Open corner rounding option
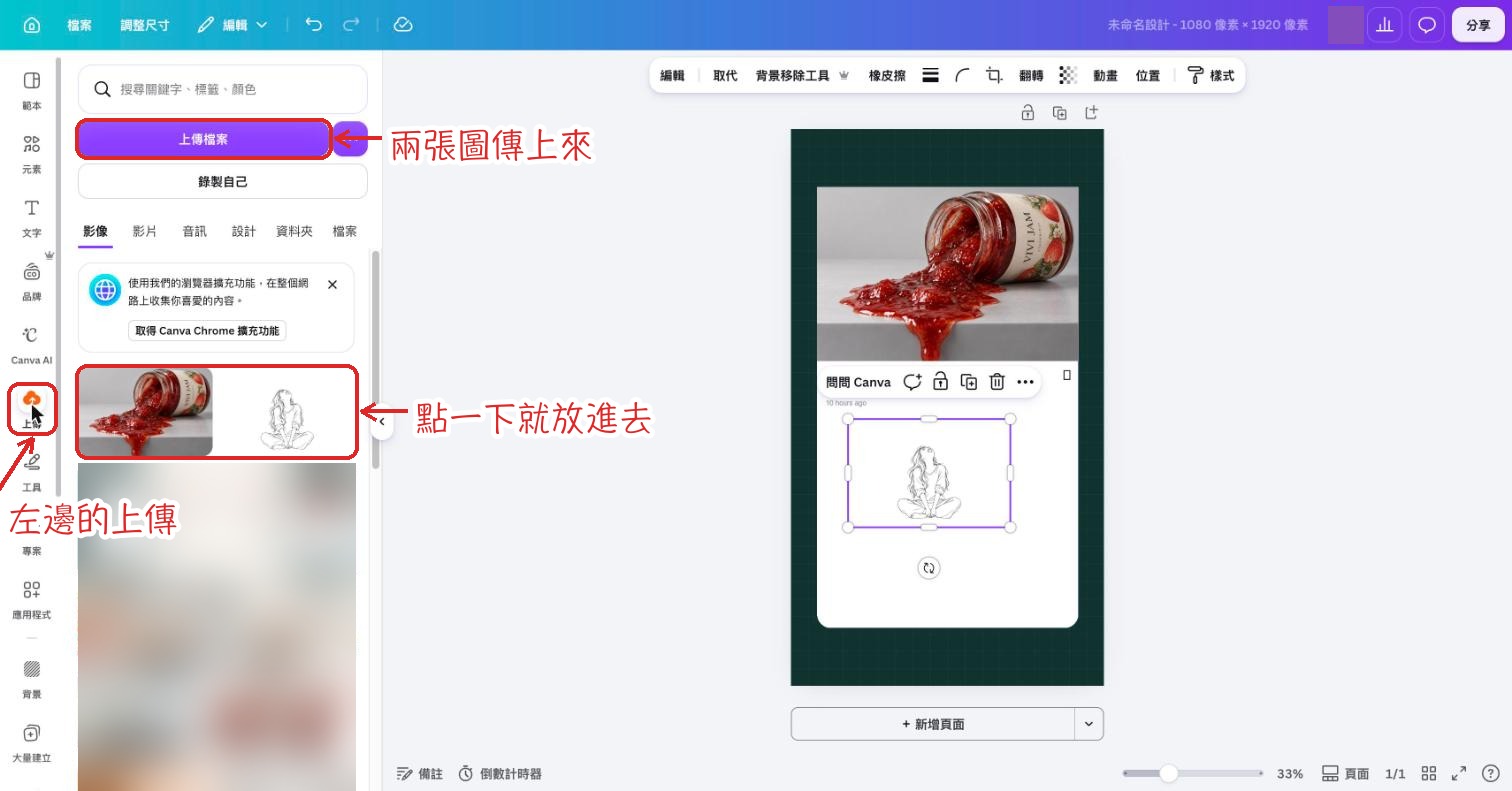 [962, 75]
